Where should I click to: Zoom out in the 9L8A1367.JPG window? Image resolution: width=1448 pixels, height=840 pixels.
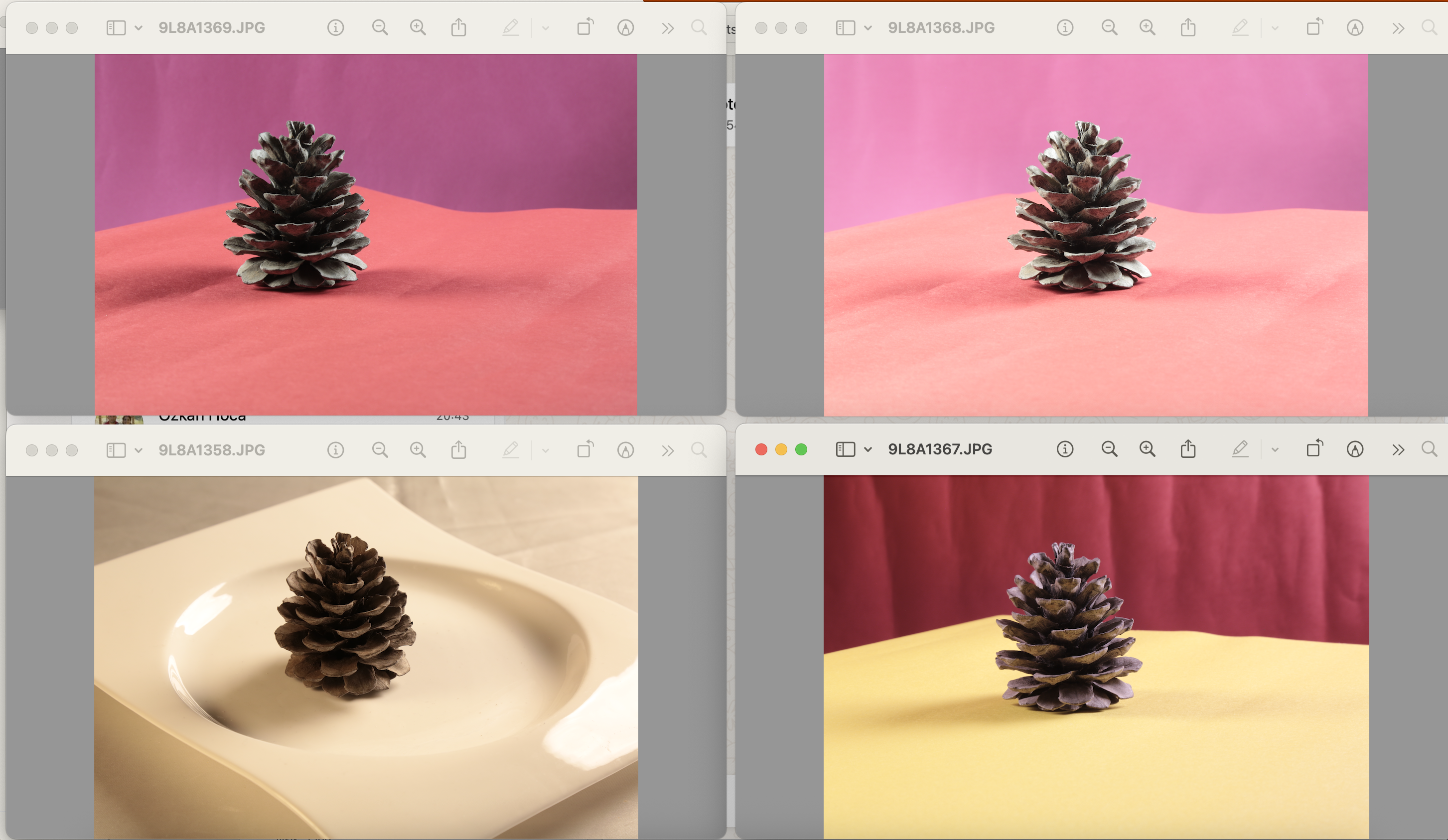coord(1109,449)
